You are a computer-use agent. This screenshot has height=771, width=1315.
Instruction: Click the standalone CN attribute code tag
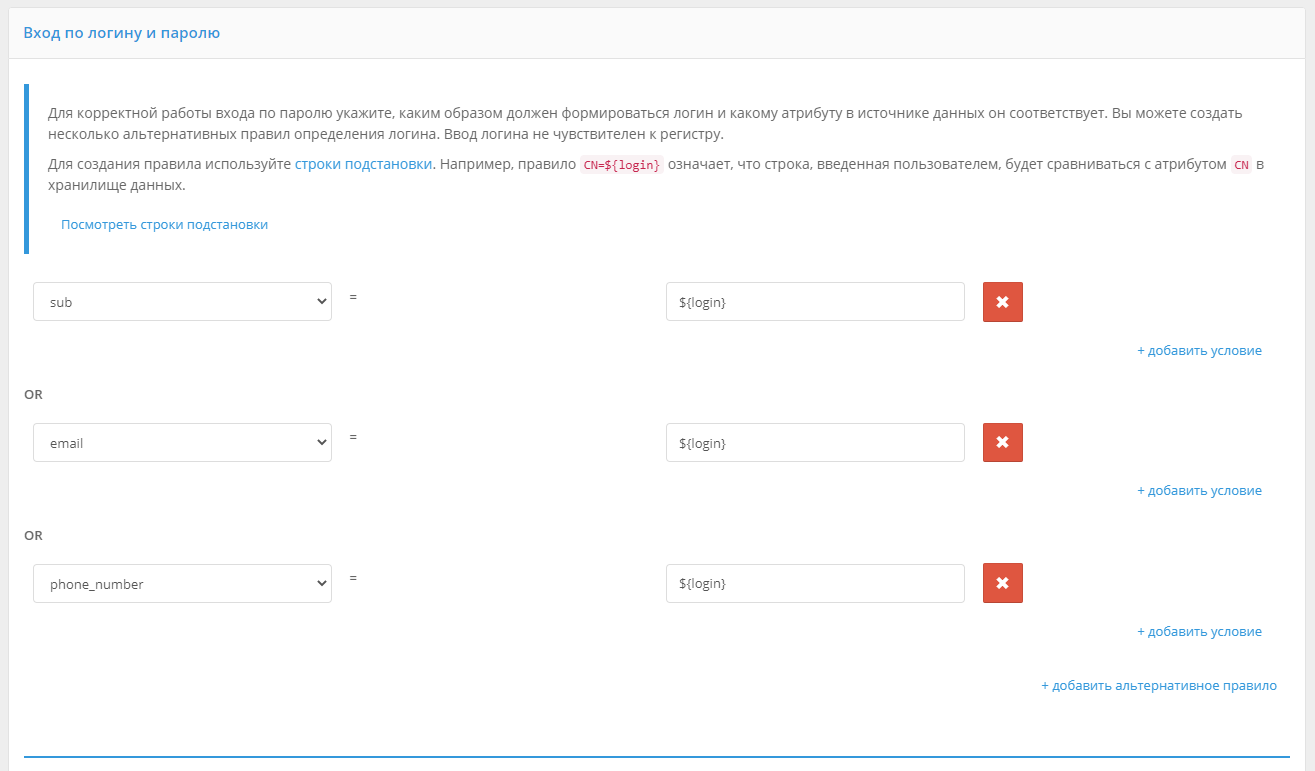[x=1241, y=165]
